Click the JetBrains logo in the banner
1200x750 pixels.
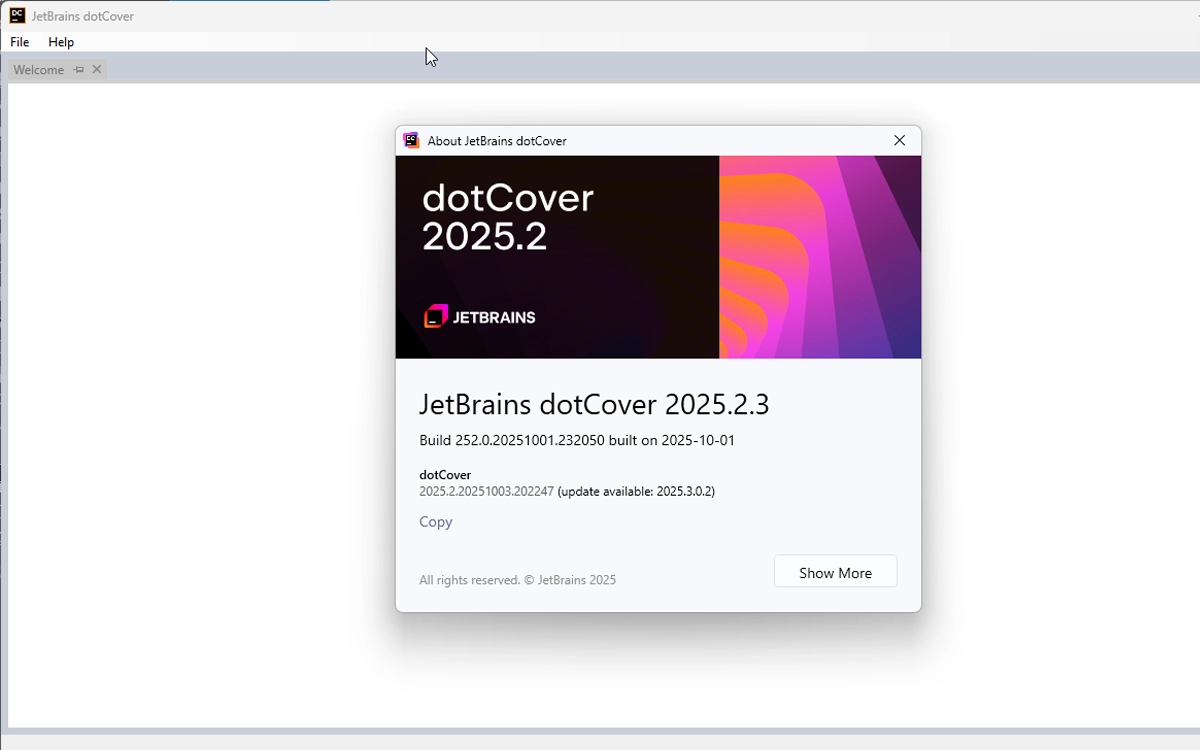point(480,317)
